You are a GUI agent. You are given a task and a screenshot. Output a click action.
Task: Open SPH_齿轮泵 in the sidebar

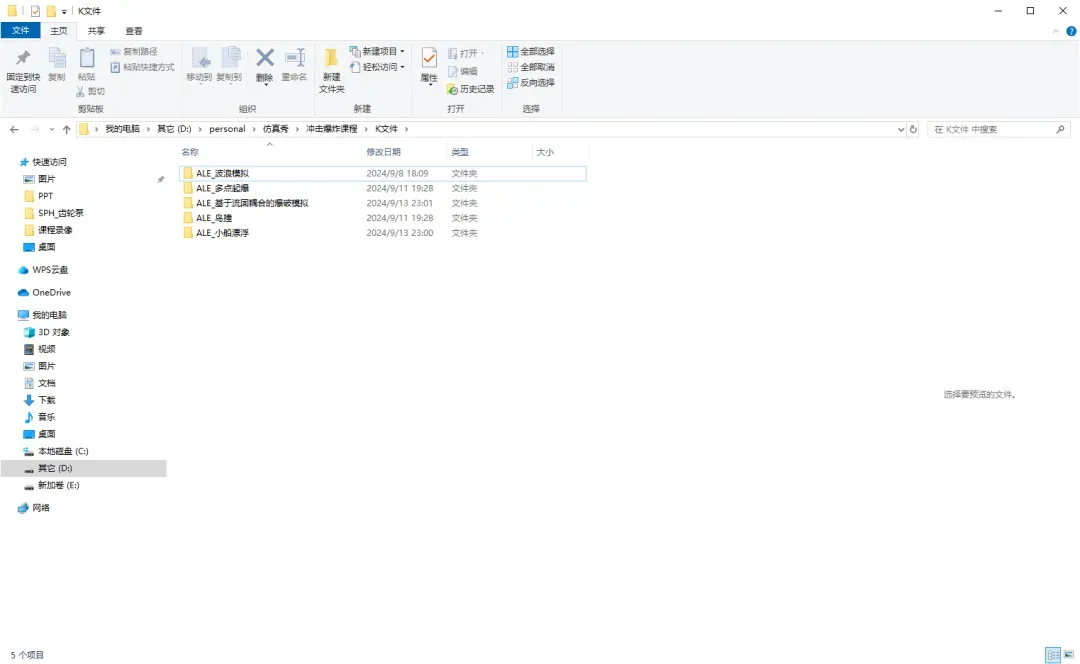tap(54, 213)
